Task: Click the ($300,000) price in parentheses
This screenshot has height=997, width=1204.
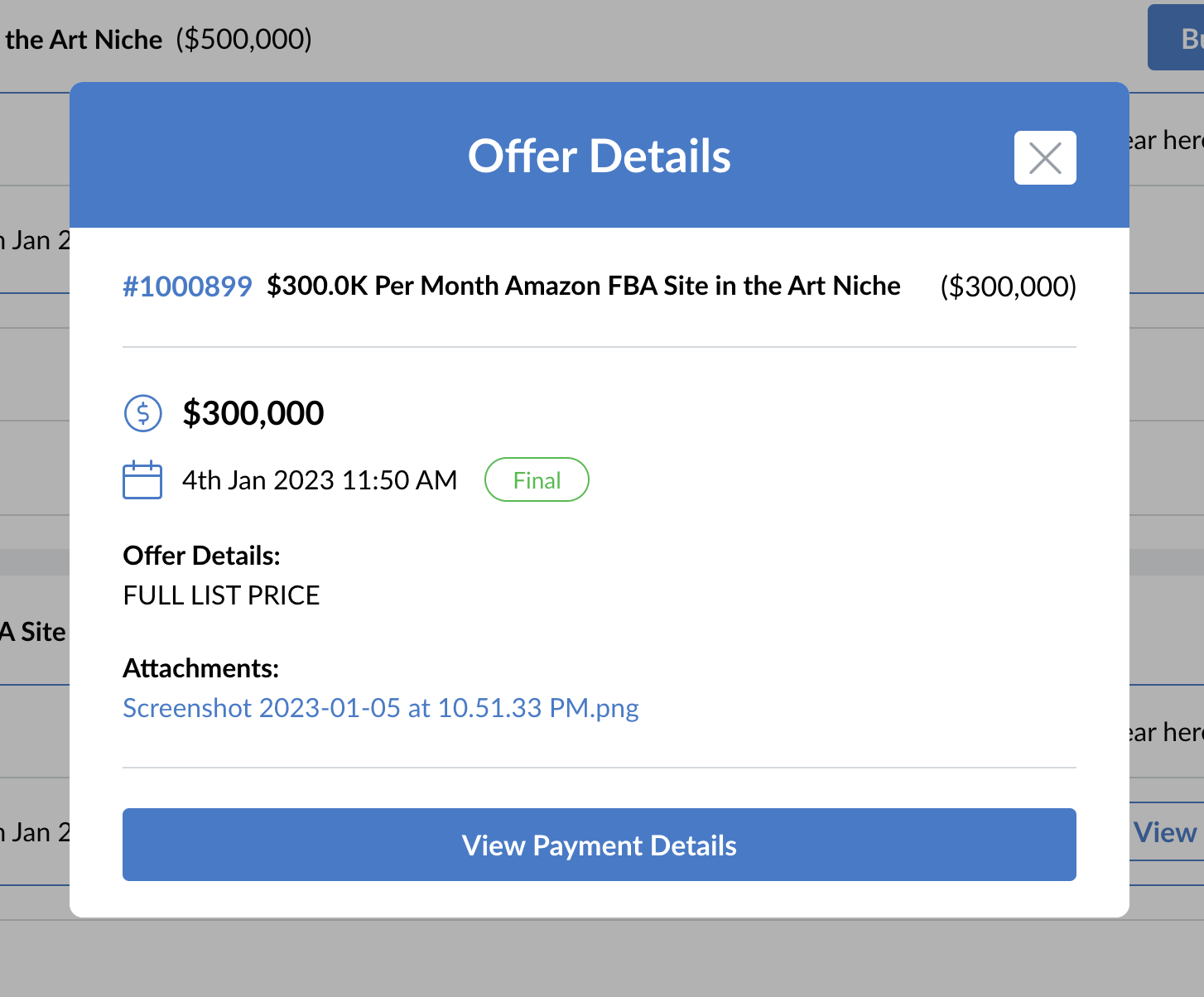Action: pyautogui.click(x=1008, y=287)
